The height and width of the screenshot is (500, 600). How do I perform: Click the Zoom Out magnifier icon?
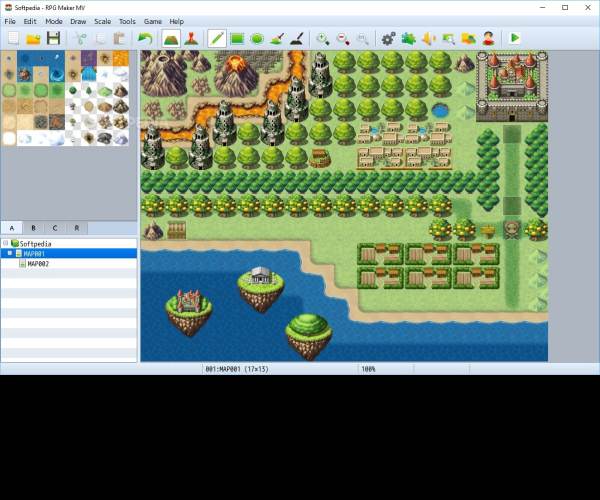343,38
